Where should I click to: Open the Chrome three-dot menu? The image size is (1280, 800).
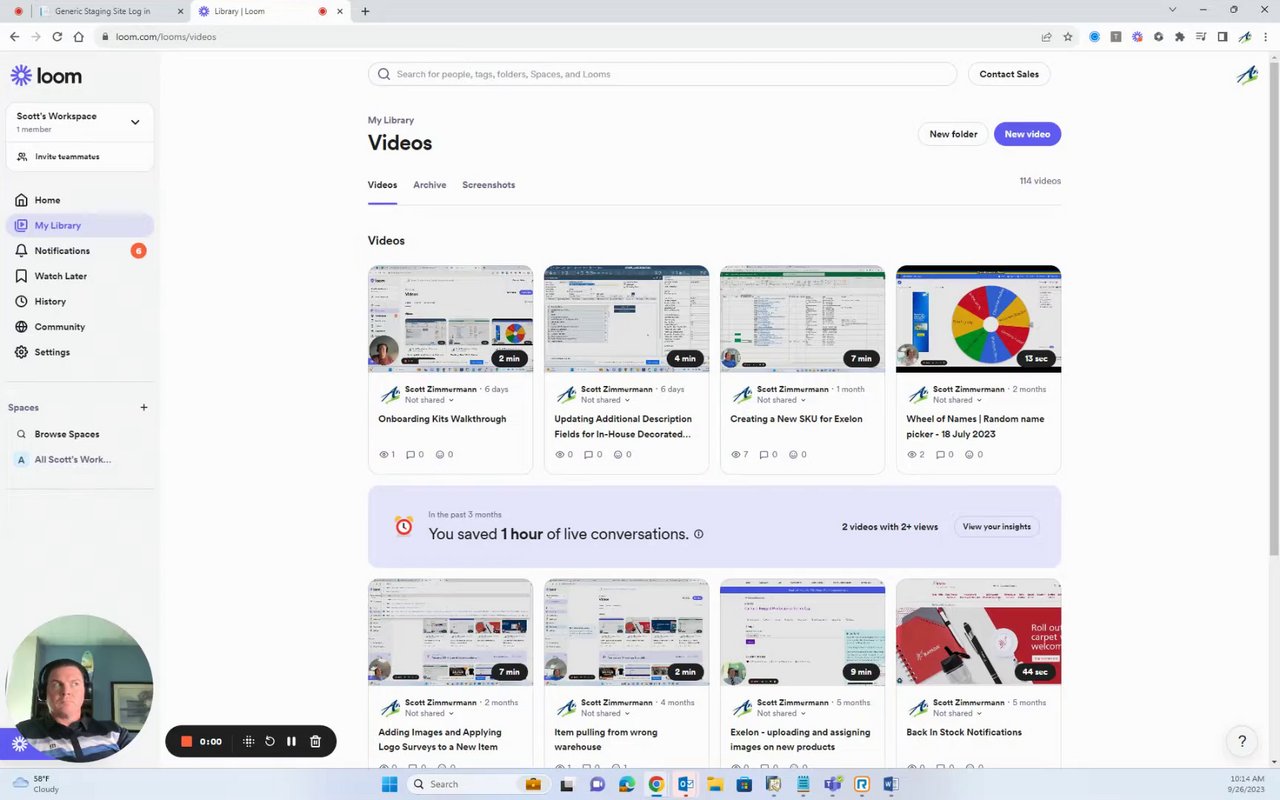point(1266,37)
